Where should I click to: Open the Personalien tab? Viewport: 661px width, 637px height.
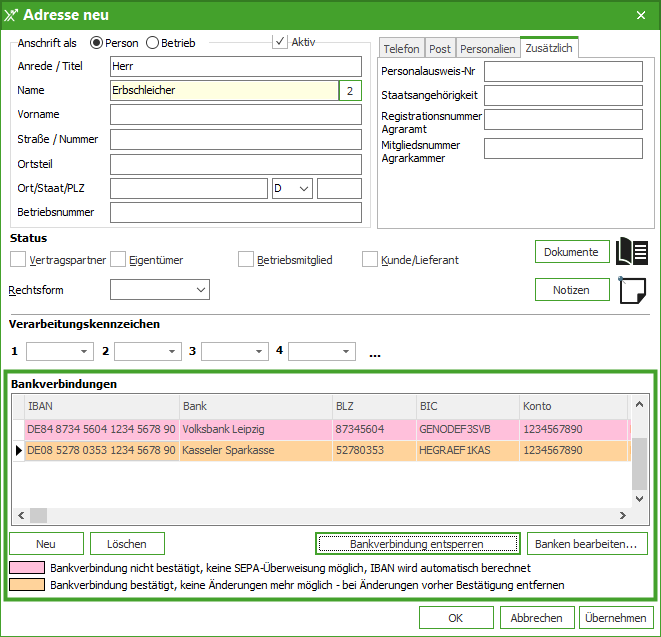pos(488,49)
